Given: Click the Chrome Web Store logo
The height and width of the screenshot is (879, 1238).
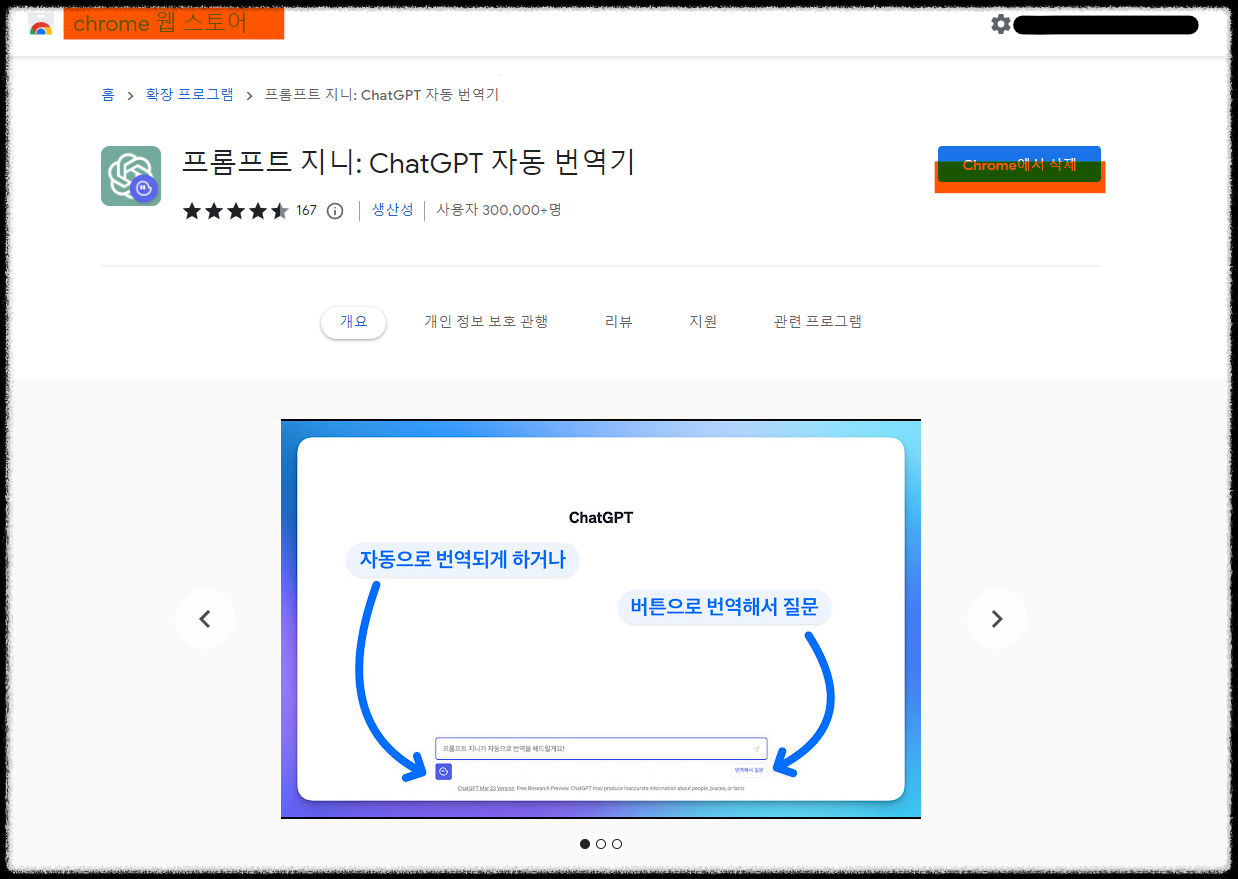Looking at the screenshot, I should coord(40,27).
